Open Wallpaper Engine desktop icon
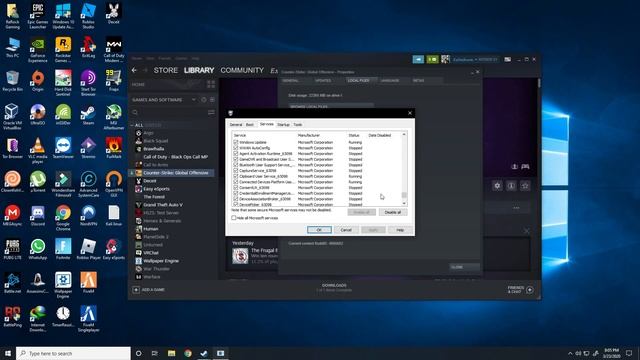The height and width of the screenshot is (360, 640). 63,285
